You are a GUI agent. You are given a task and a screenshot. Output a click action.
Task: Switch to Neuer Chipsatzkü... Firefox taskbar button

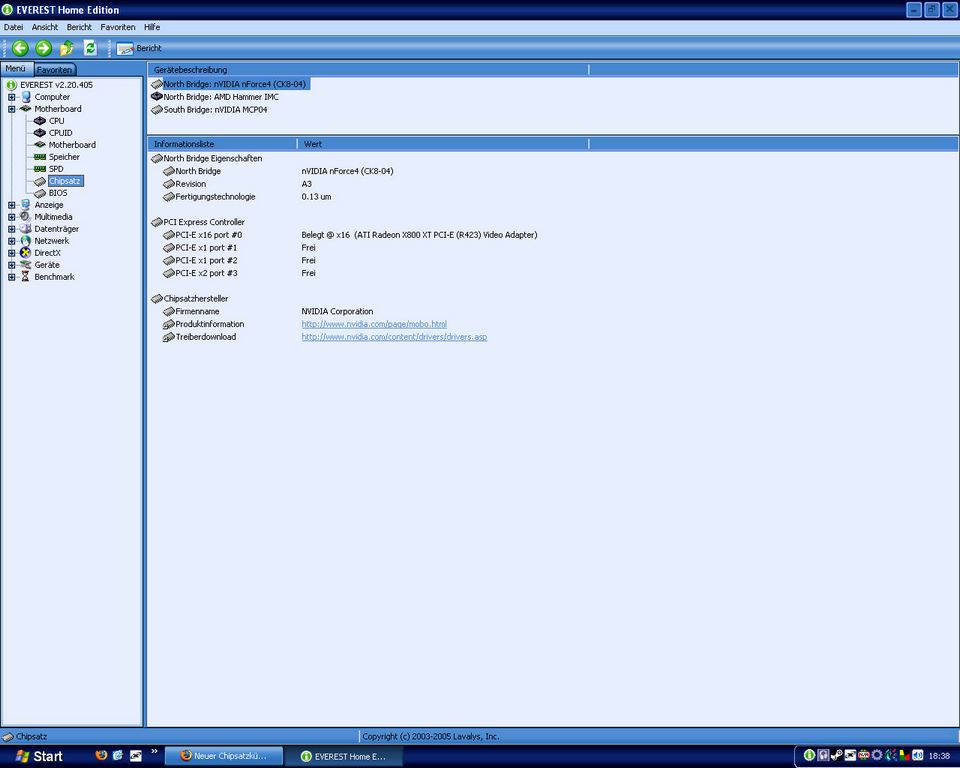click(x=225, y=756)
